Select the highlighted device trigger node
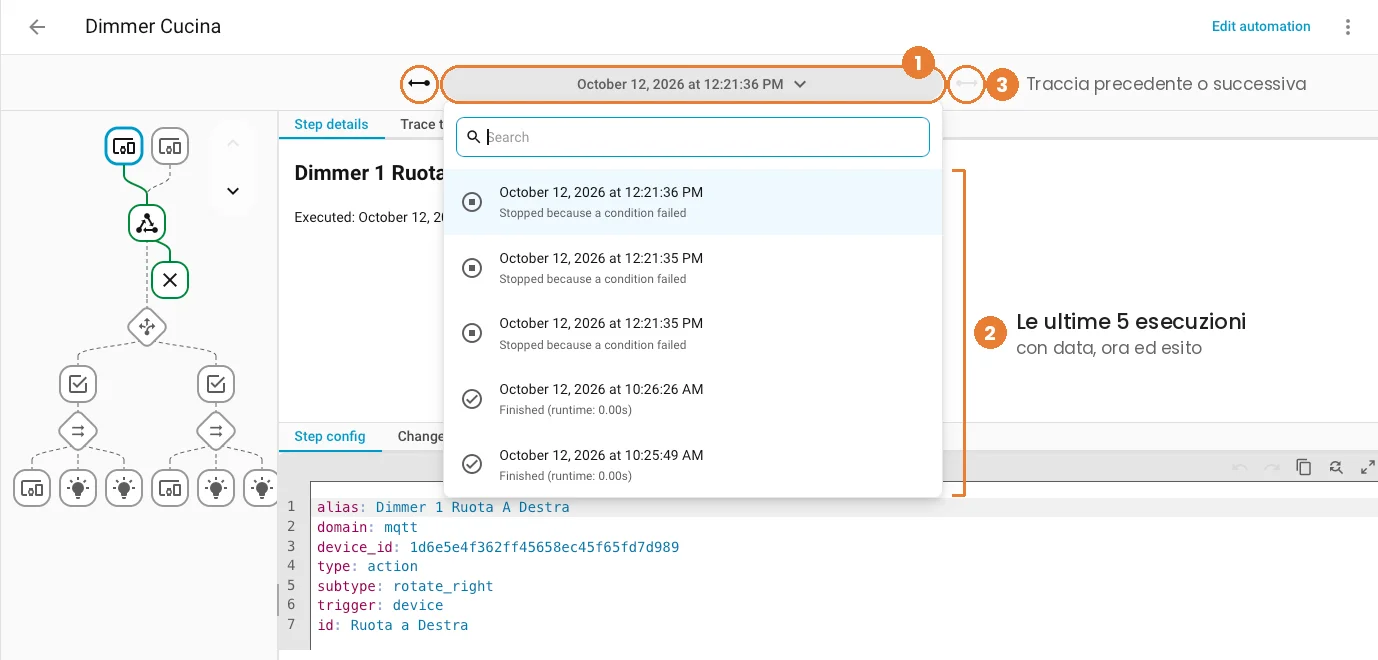This screenshot has width=1378, height=660. [x=124, y=146]
